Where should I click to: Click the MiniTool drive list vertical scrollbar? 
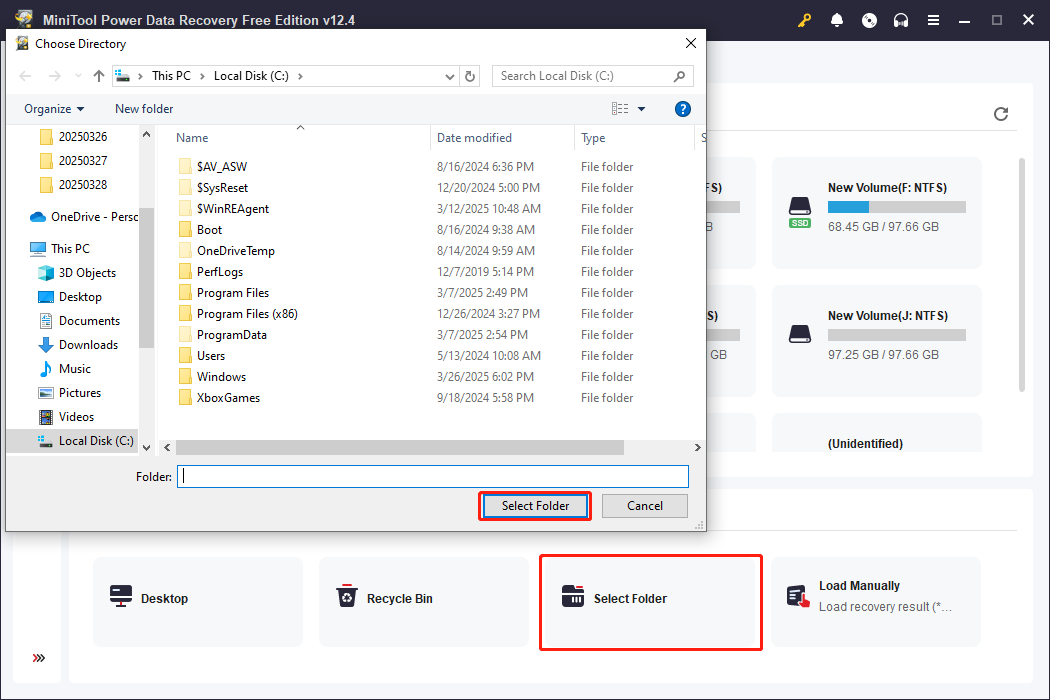tap(1021, 275)
